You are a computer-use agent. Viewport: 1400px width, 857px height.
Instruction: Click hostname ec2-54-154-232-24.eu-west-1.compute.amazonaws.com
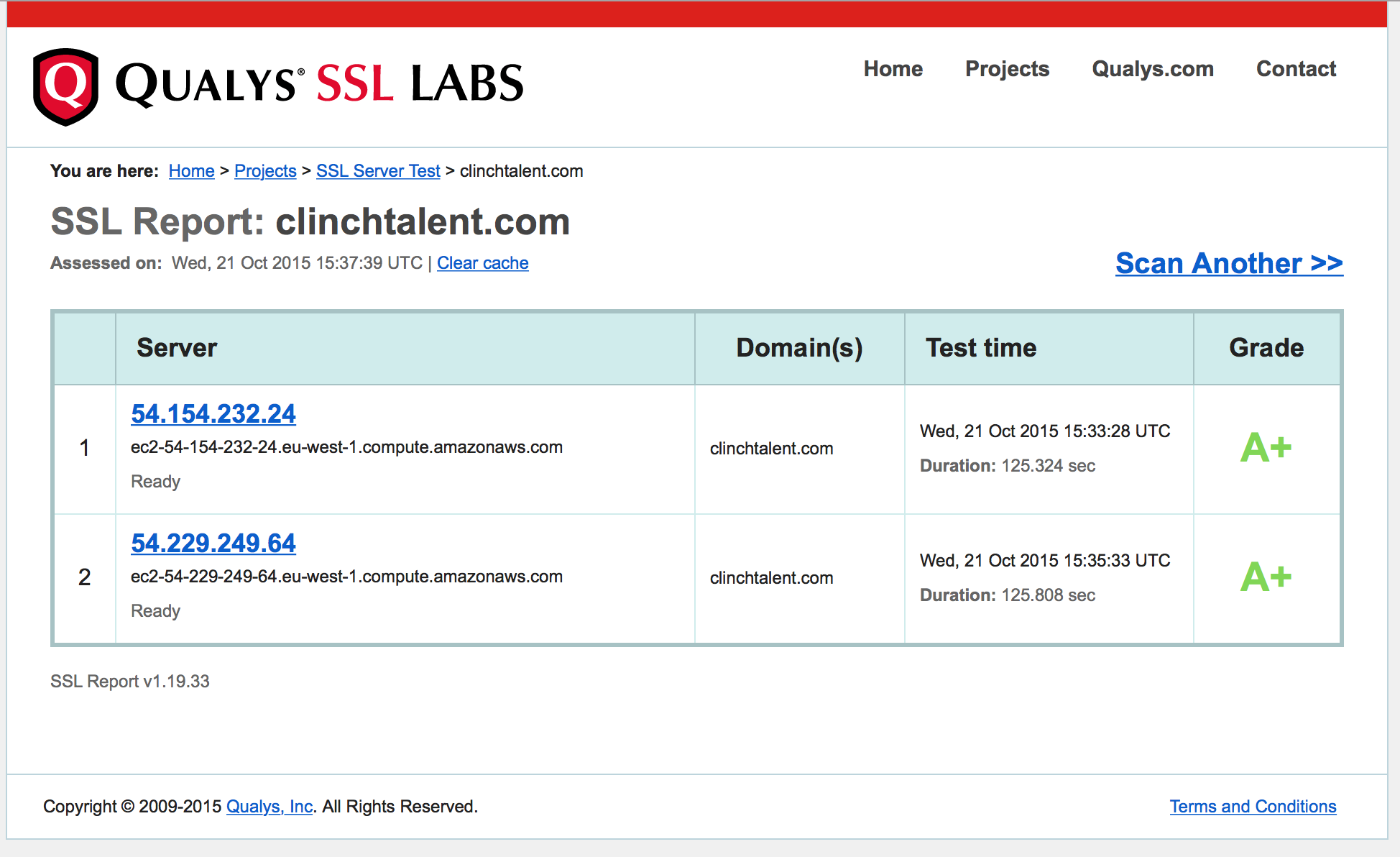pyautogui.click(x=346, y=447)
